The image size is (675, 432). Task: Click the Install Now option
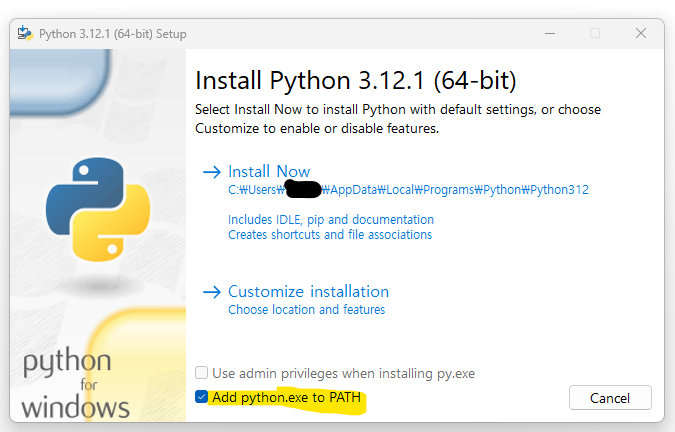click(269, 172)
